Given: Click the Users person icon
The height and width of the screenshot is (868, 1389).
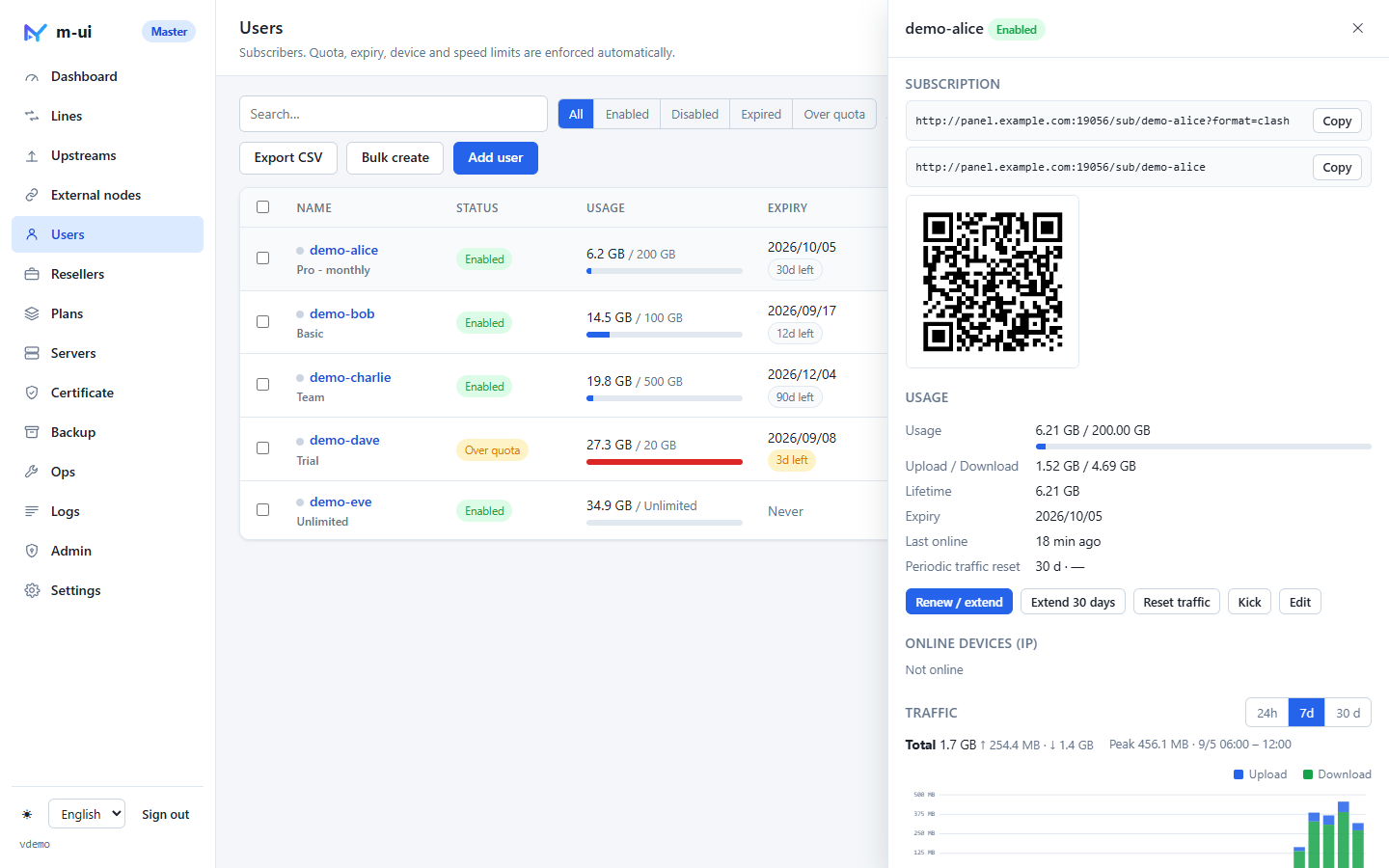Looking at the screenshot, I should [x=32, y=234].
